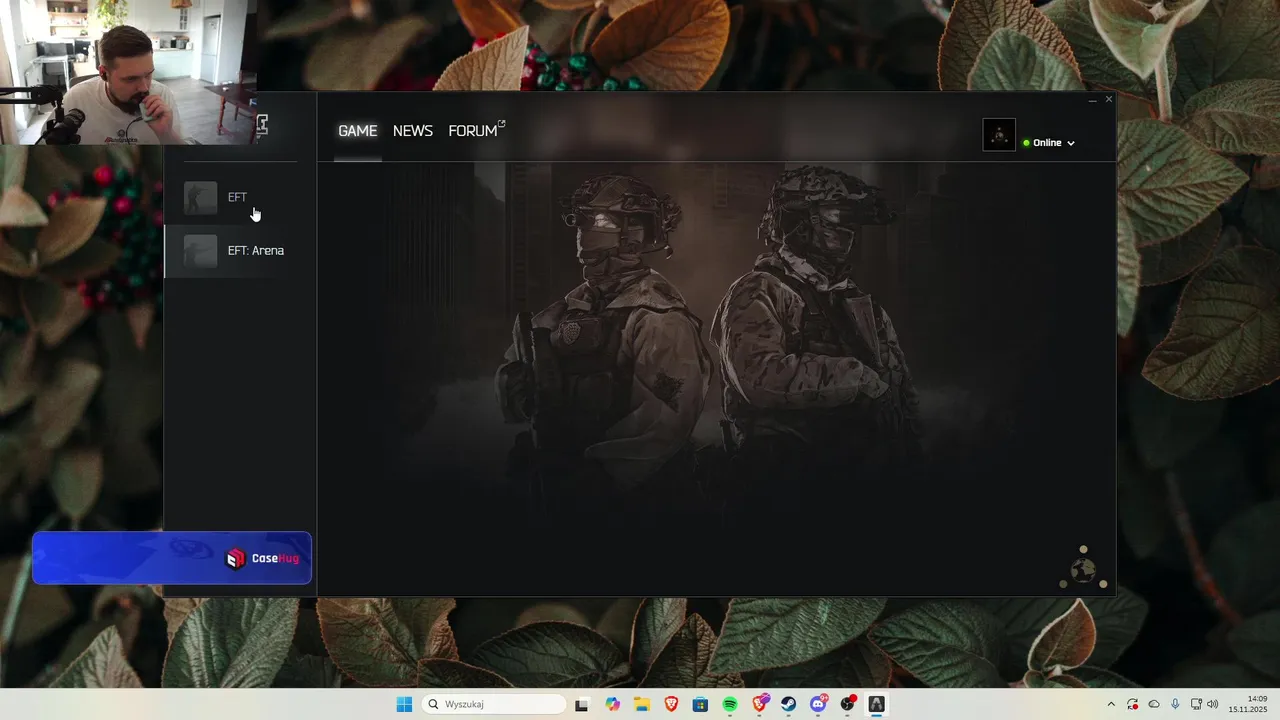Click the Wyszukaj taskbar search box
Viewport: 1280px width, 720px height.
point(494,704)
